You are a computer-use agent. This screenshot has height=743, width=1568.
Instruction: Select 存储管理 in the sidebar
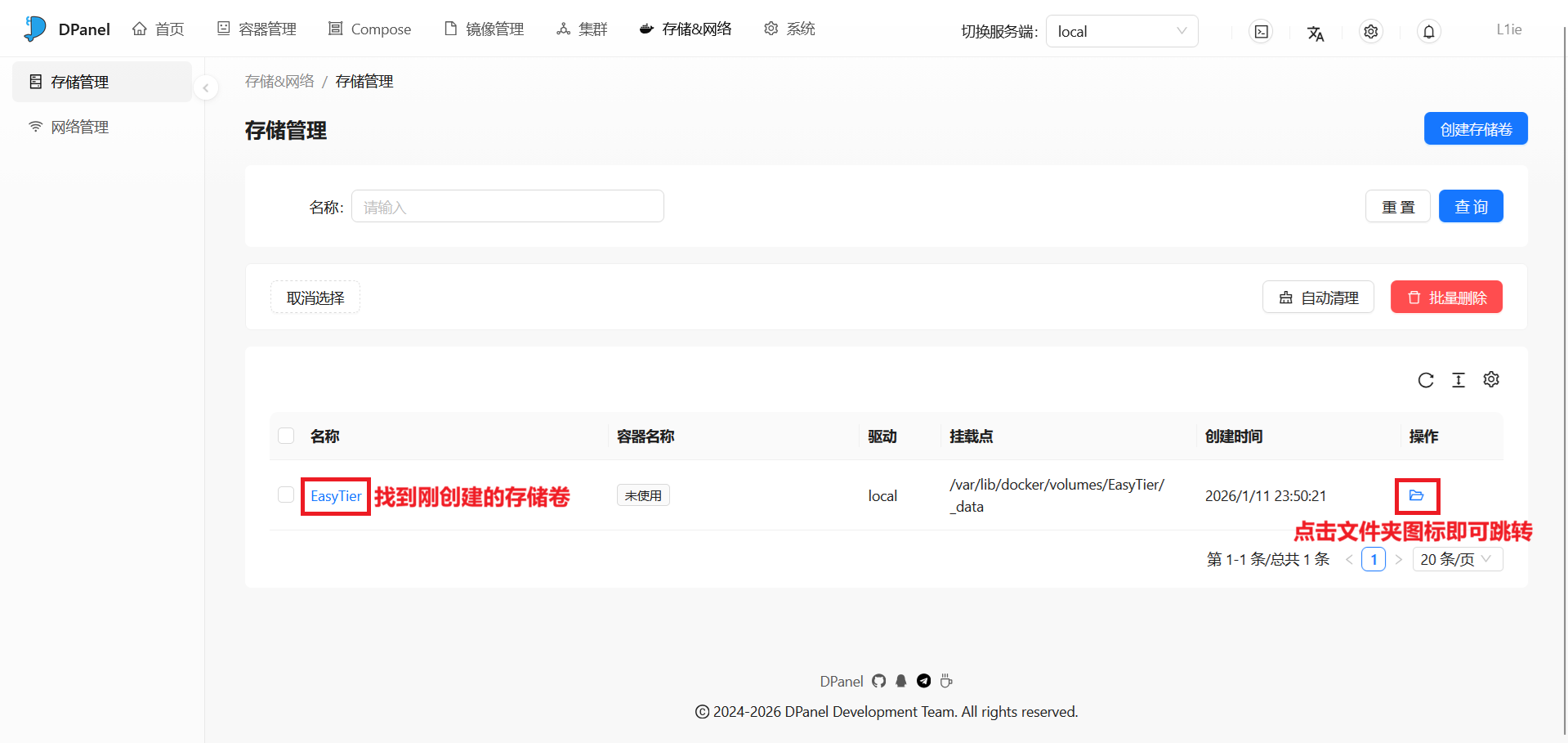(102, 82)
